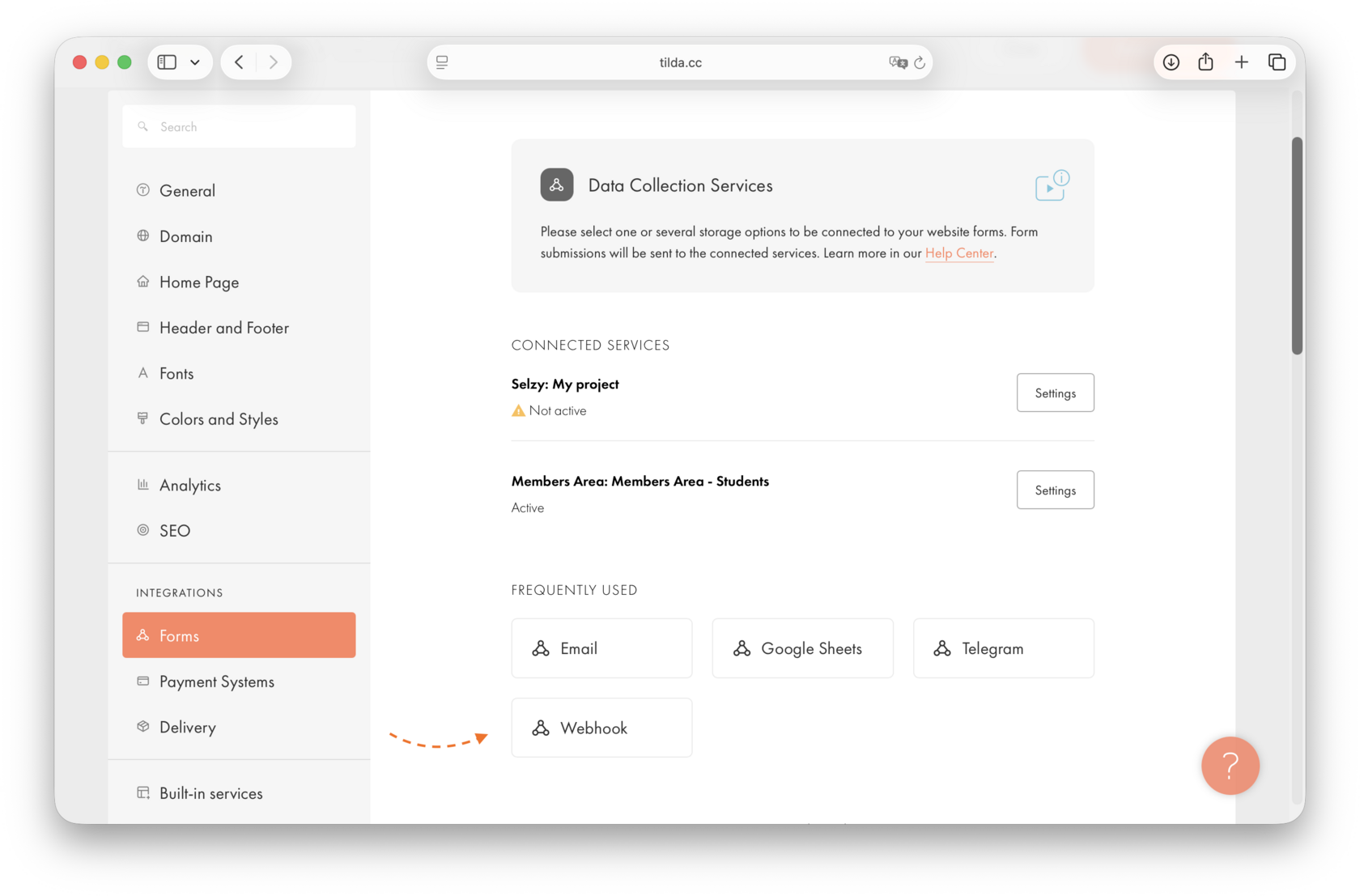This screenshot has width=1360, height=896.
Task: Select Fonts in sidebar
Action: [239, 373]
